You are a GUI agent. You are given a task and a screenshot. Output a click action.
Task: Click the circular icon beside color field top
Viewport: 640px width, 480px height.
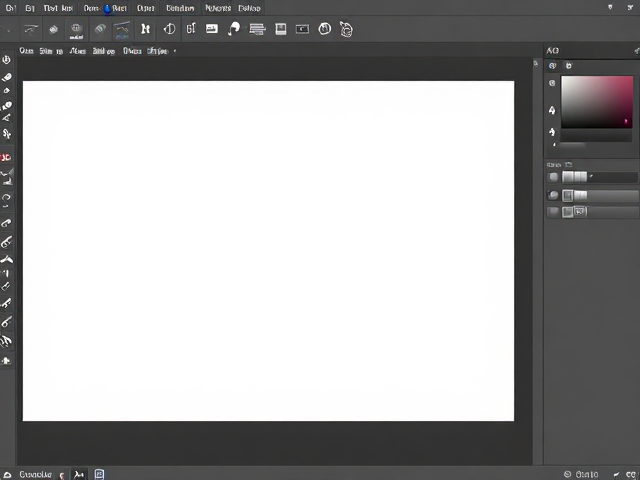[552, 83]
